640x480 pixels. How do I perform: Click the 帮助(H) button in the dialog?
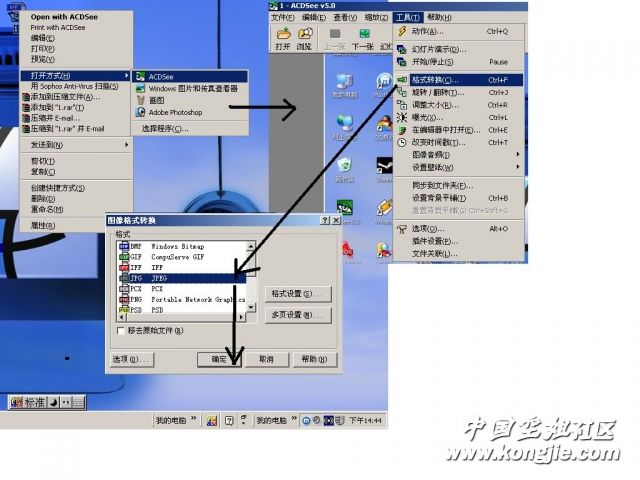[314, 359]
